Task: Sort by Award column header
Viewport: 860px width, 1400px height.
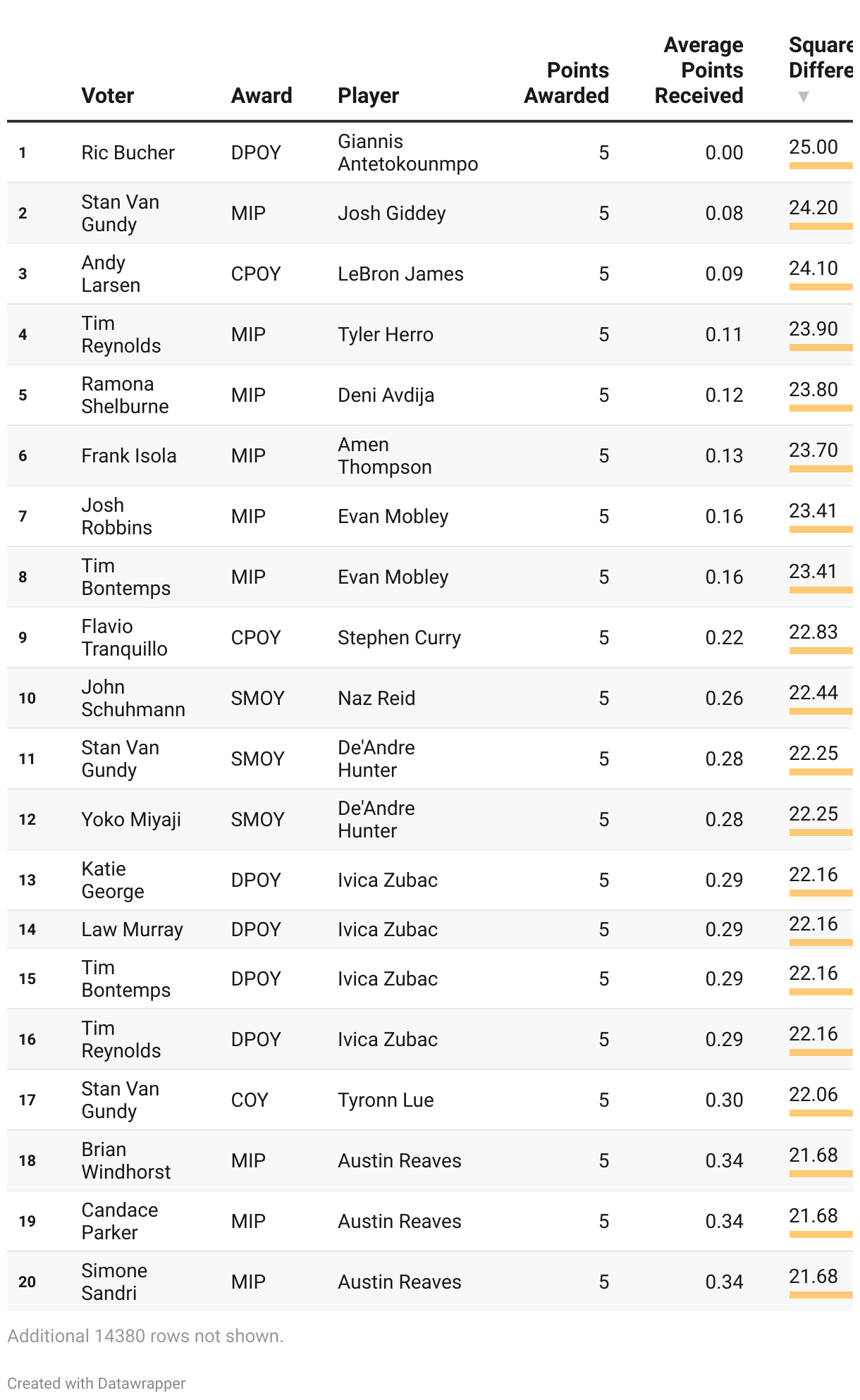Action: pos(262,95)
